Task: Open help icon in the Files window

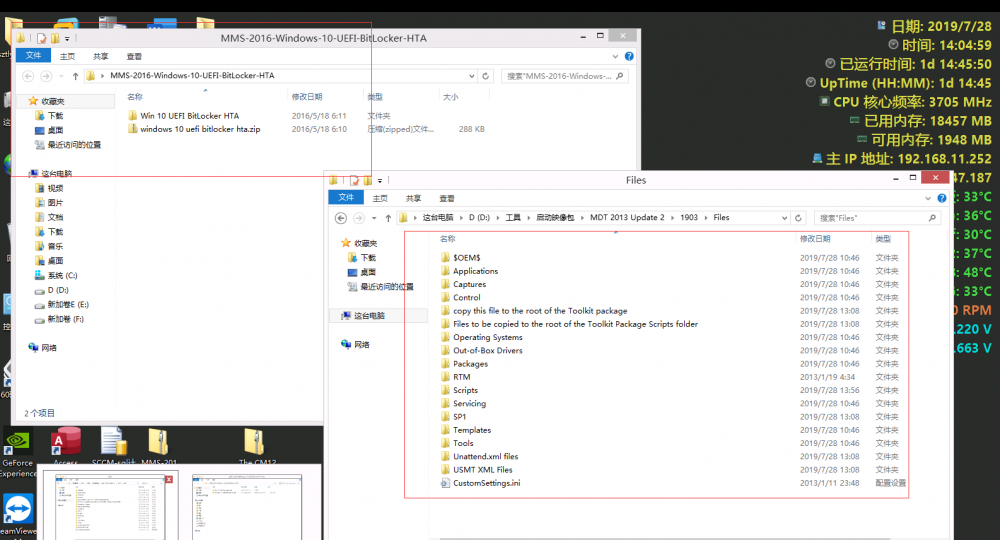Action: click(x=942, y=198)
